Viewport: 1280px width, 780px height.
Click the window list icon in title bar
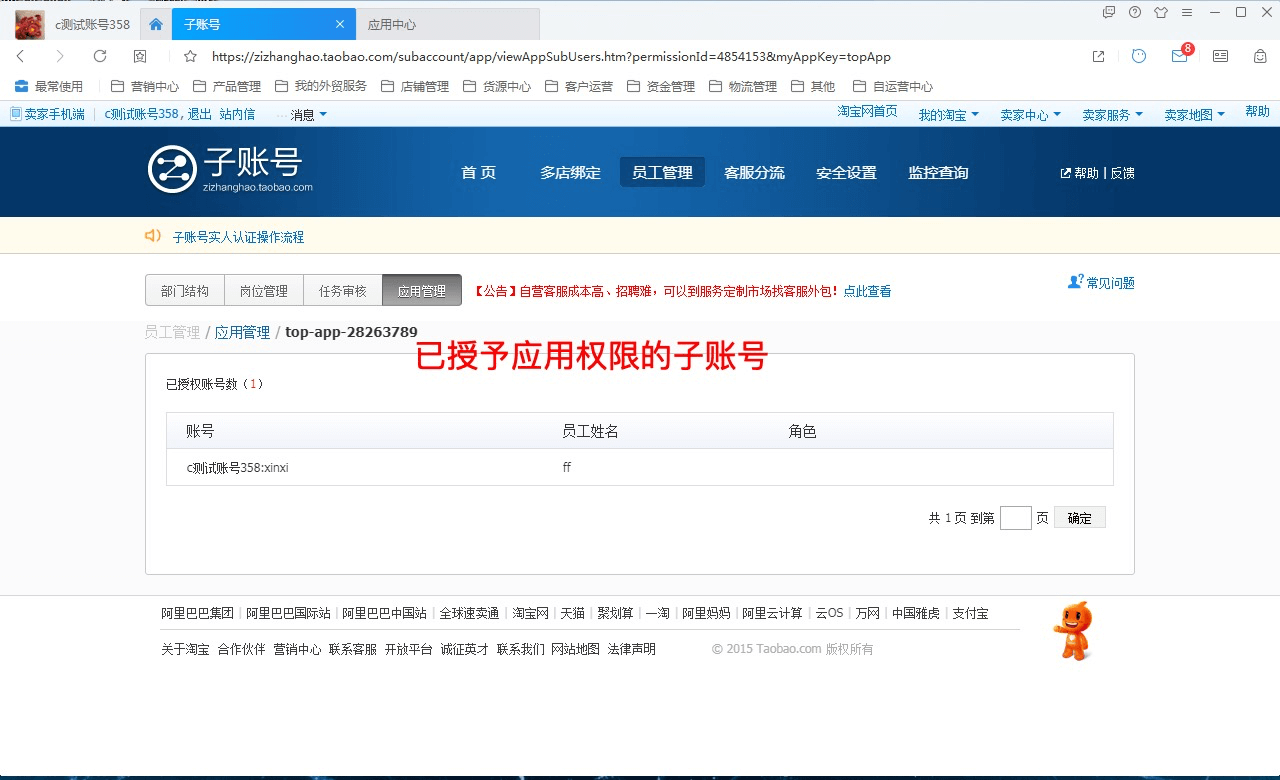pos(1109,12)
